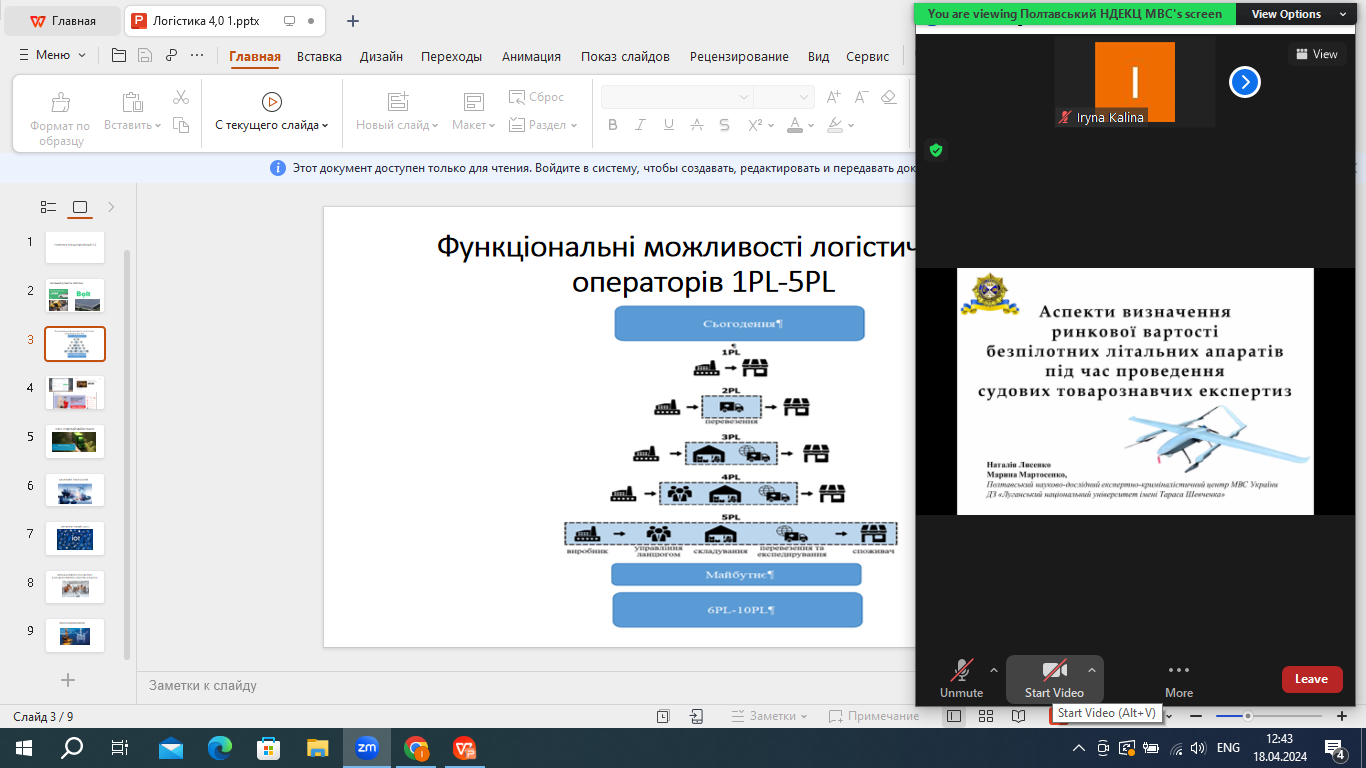Click the blue next-arrow in the Zoom gallery
1366x768 pixels.
[1244, 82]
